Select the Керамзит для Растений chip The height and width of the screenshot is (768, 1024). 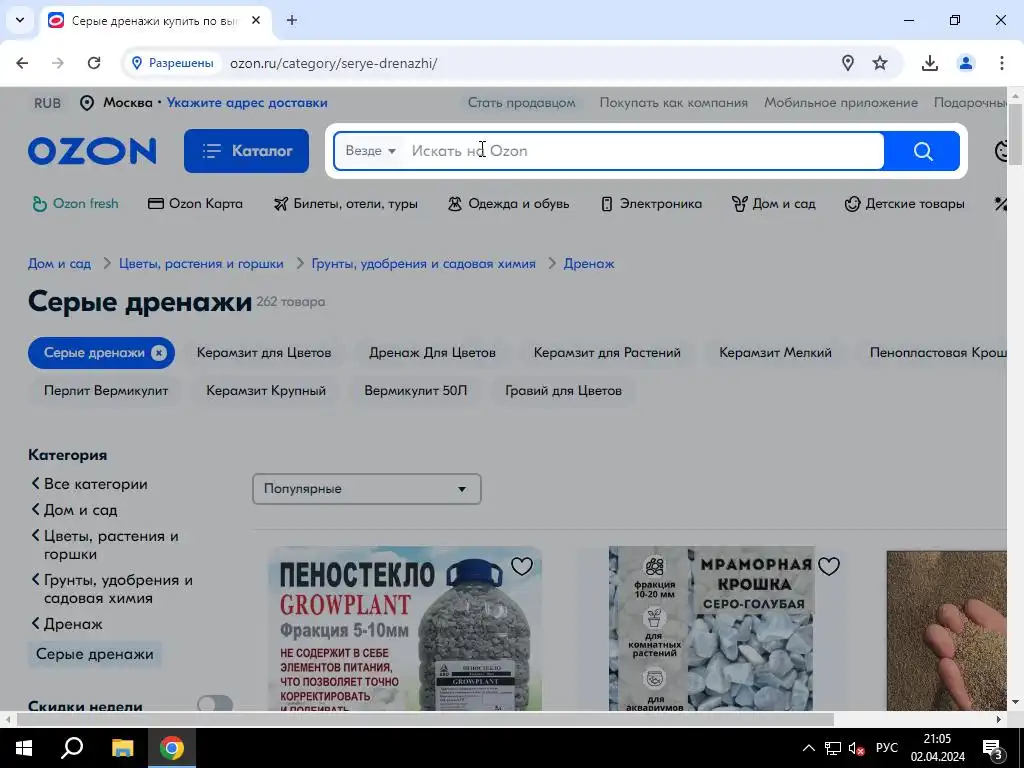click(607, 353)
